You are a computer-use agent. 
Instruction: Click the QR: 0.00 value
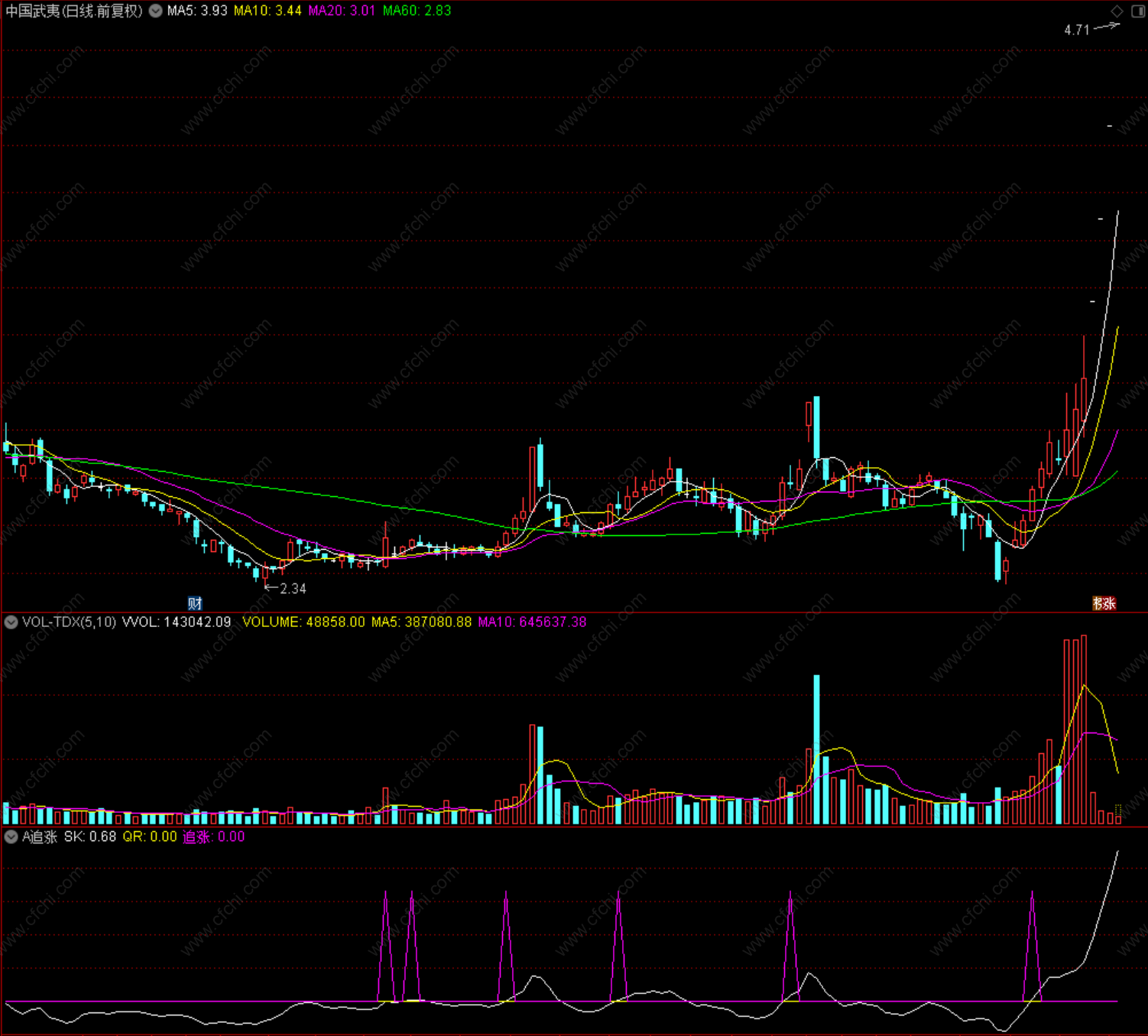(x=150, y=837)
